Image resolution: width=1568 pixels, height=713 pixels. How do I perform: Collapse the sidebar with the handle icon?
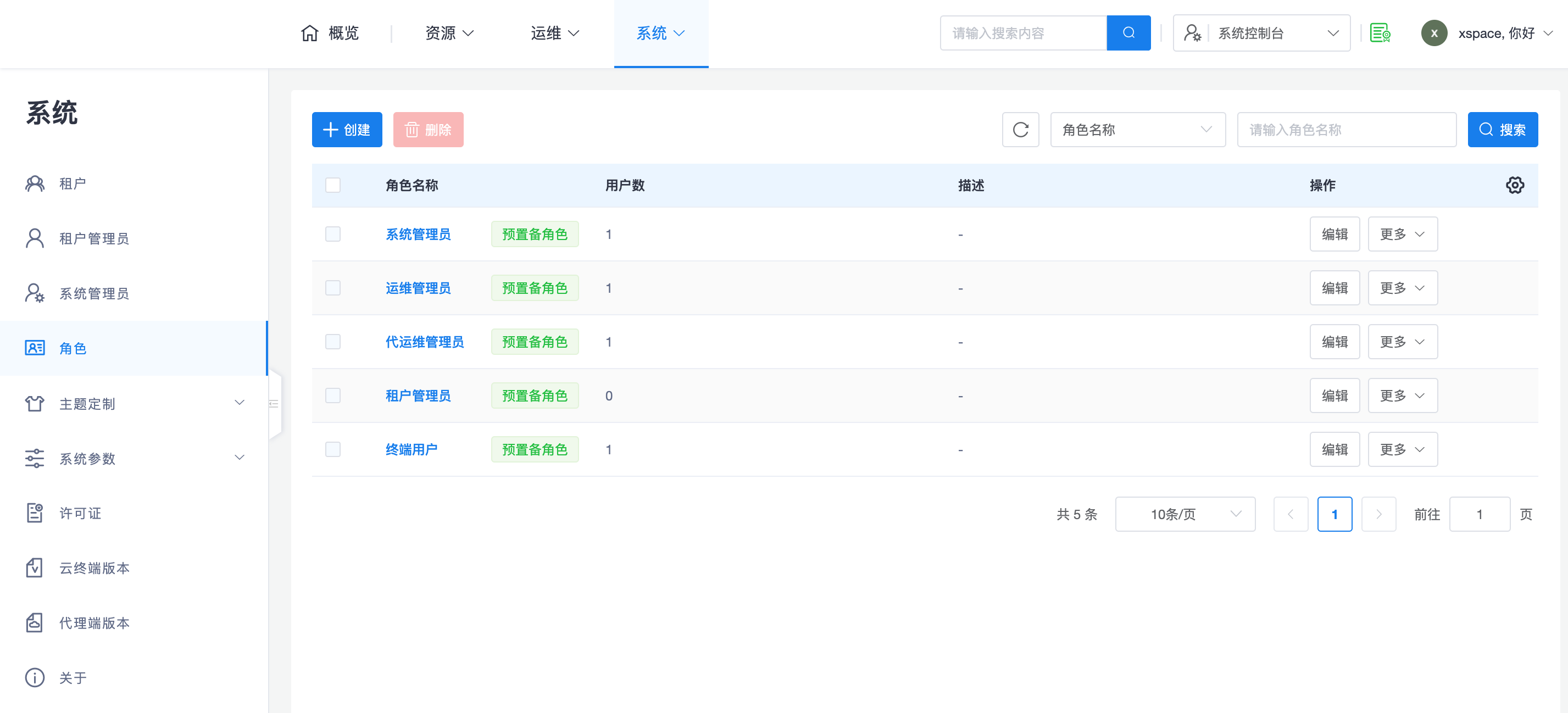coord(274,403)
